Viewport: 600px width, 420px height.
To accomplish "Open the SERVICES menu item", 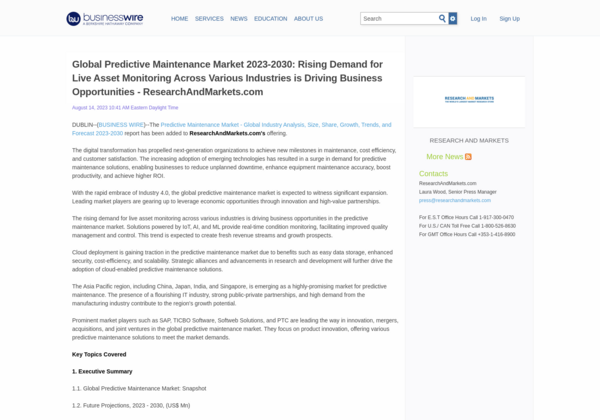I will point(209,19).
